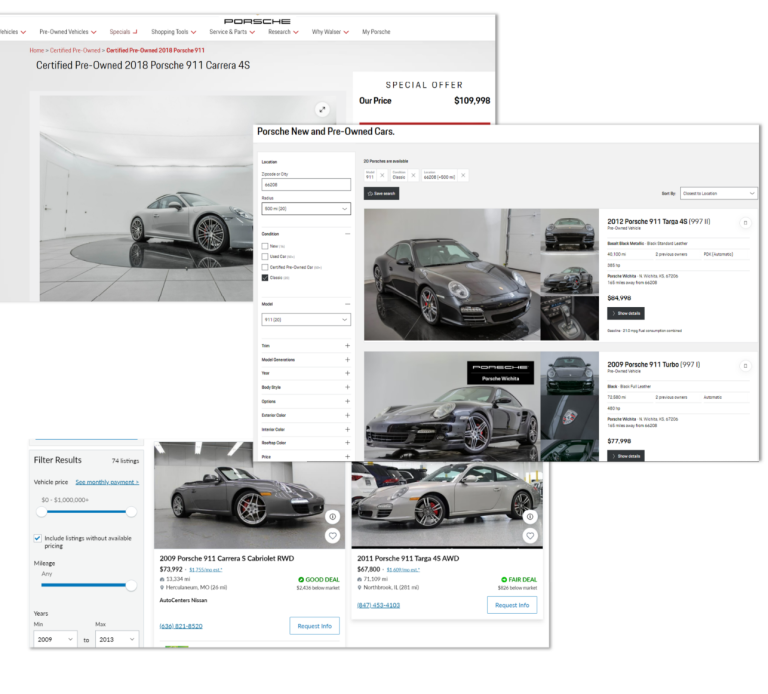Click the Porsche wordmark logo in header
768x694 pixels.
coord(257,22)
